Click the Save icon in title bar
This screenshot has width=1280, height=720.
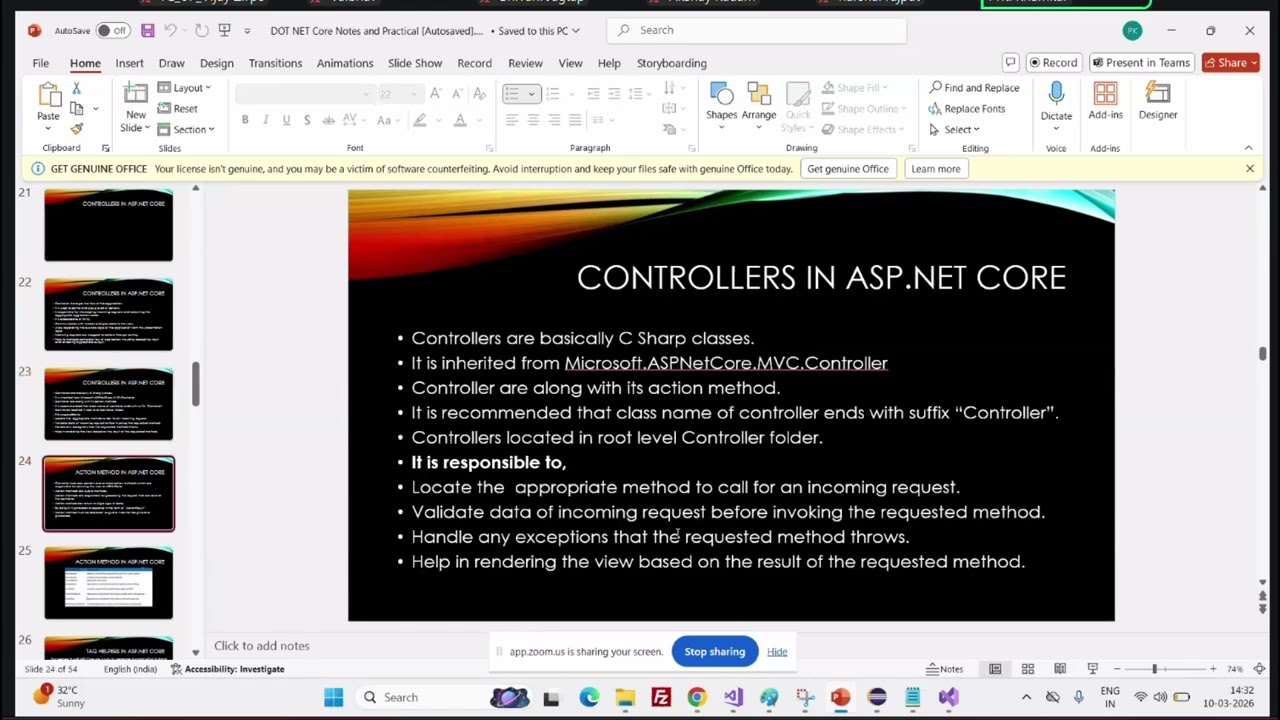(147, 30)
